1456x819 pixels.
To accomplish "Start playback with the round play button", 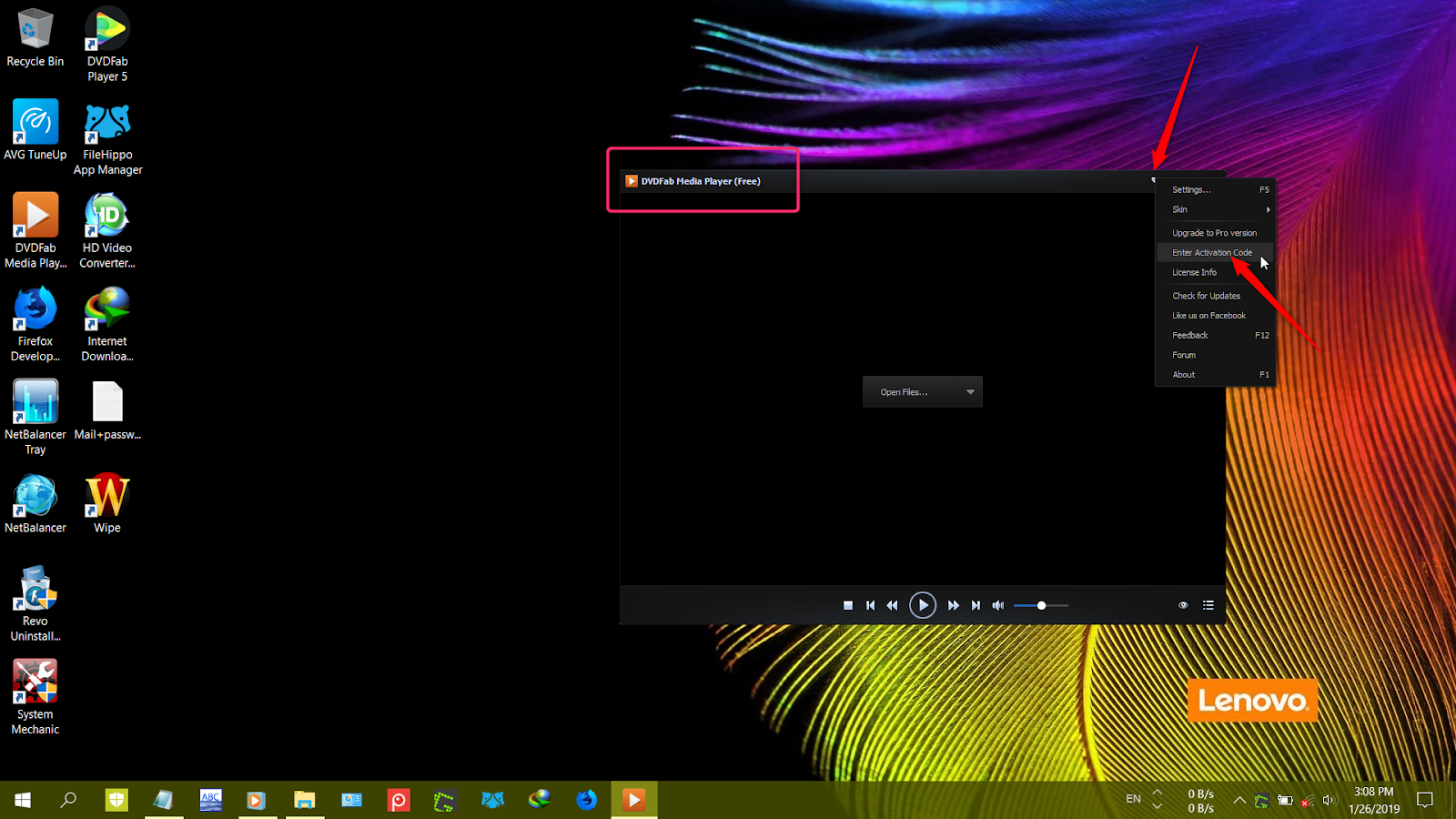I will (x=923, y=605).
